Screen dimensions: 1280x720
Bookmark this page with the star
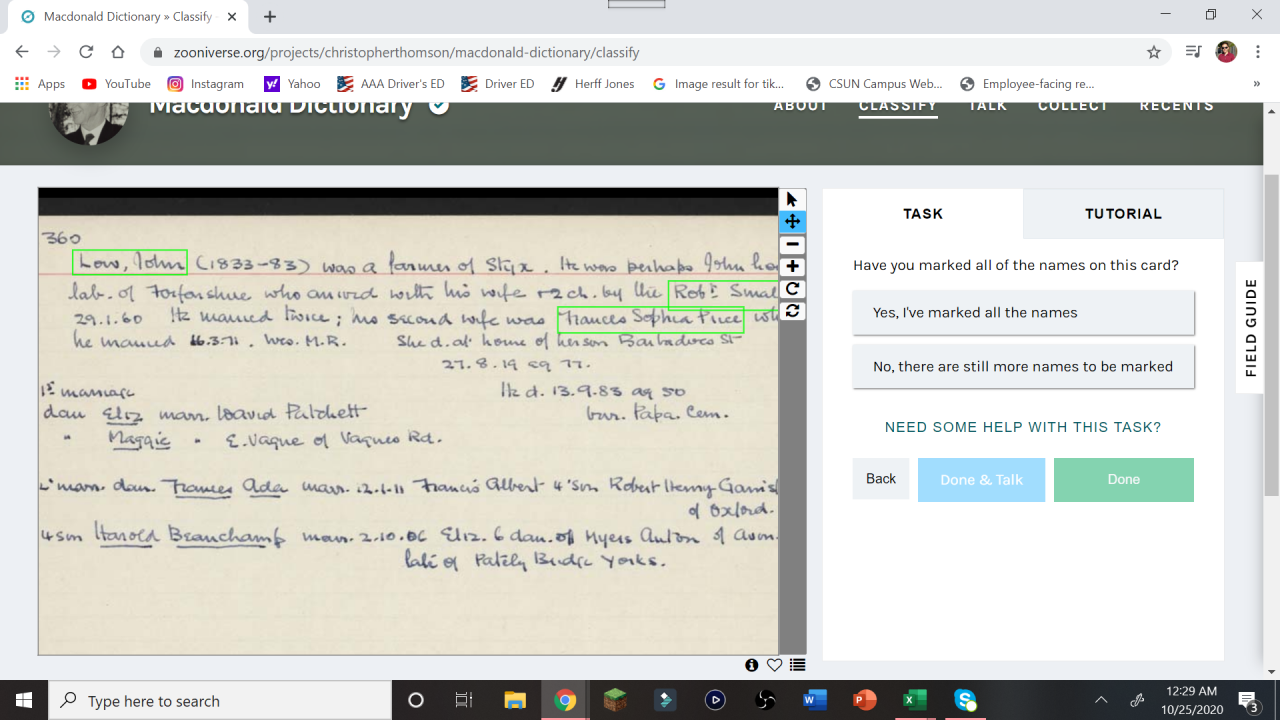pos(1154,52)
